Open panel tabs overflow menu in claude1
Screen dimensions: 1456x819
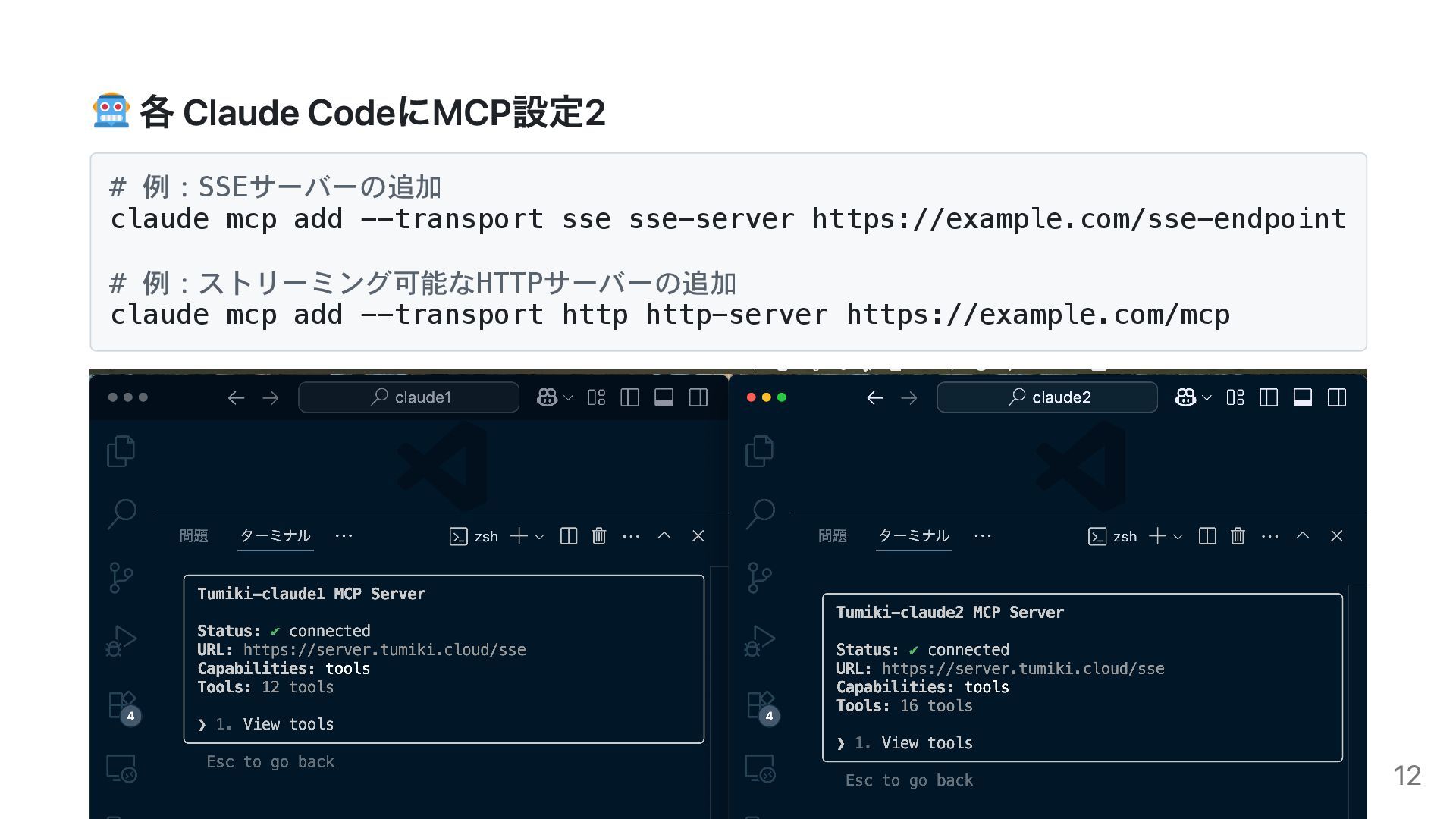coord(344,536)
